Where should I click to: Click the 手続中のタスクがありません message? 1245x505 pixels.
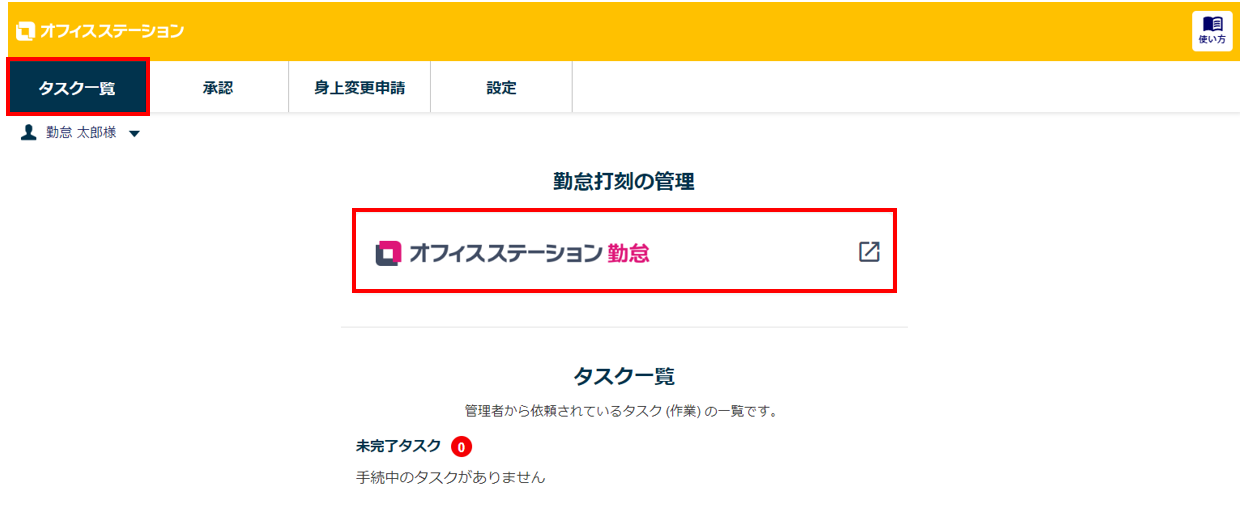tap(451, 478)
